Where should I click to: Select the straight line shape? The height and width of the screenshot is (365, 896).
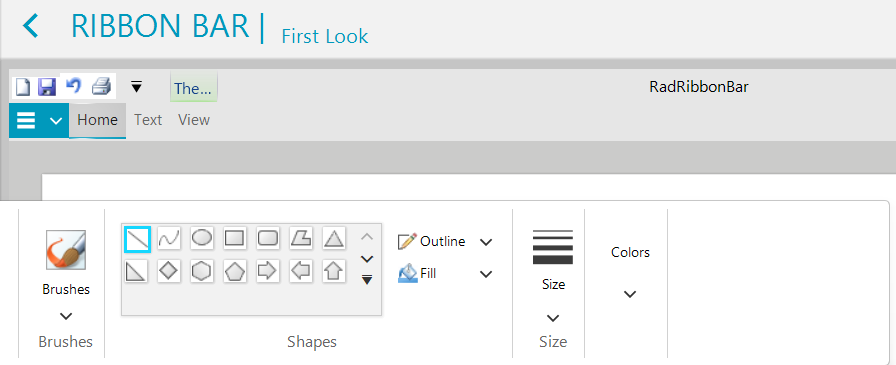pyautogui.click(x=137, y=239)
